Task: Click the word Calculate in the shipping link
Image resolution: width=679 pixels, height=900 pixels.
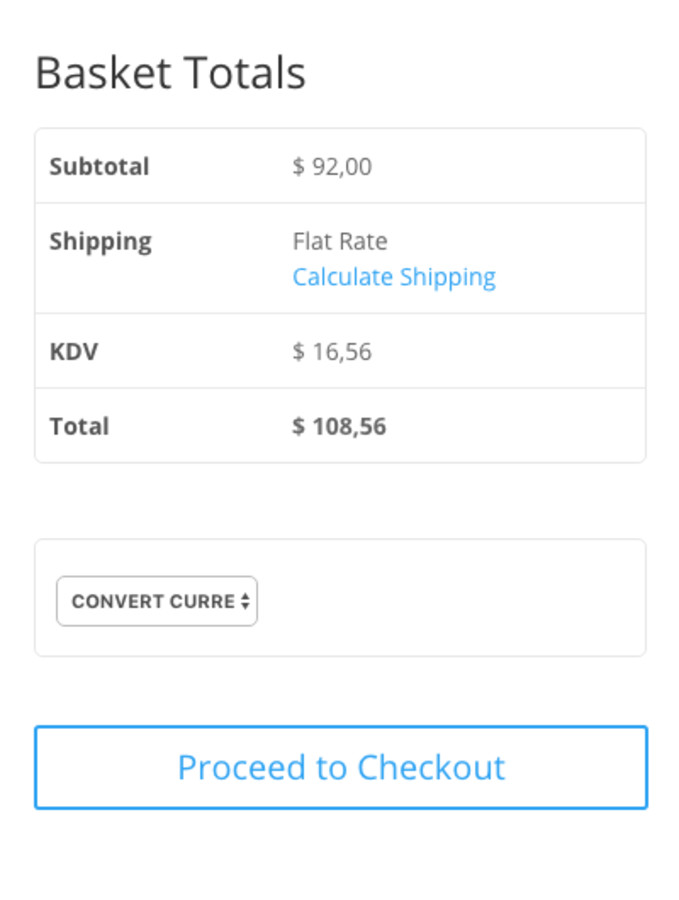Action: (342, 277)
